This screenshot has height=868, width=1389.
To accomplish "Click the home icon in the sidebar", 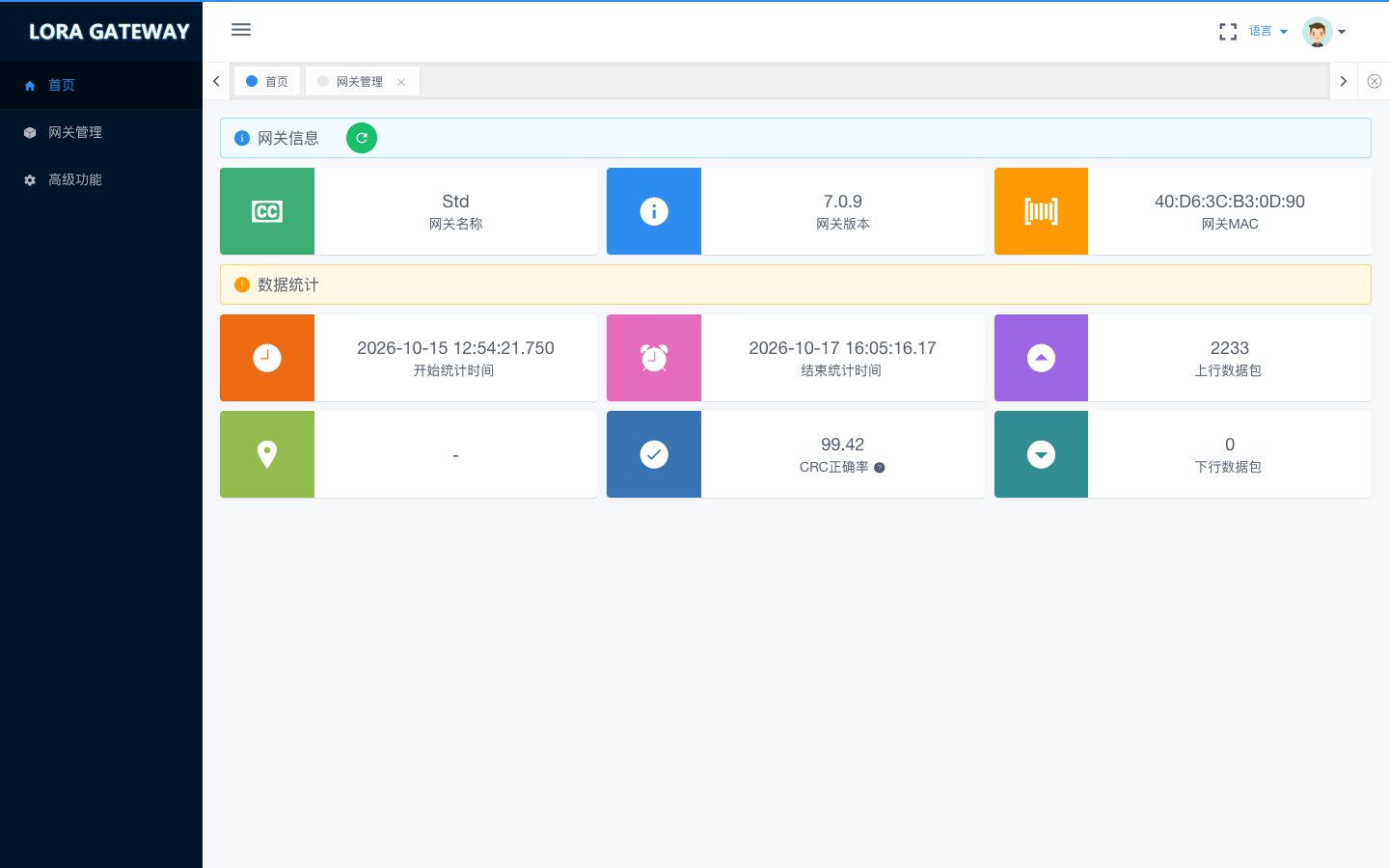I will click(30, 86).
